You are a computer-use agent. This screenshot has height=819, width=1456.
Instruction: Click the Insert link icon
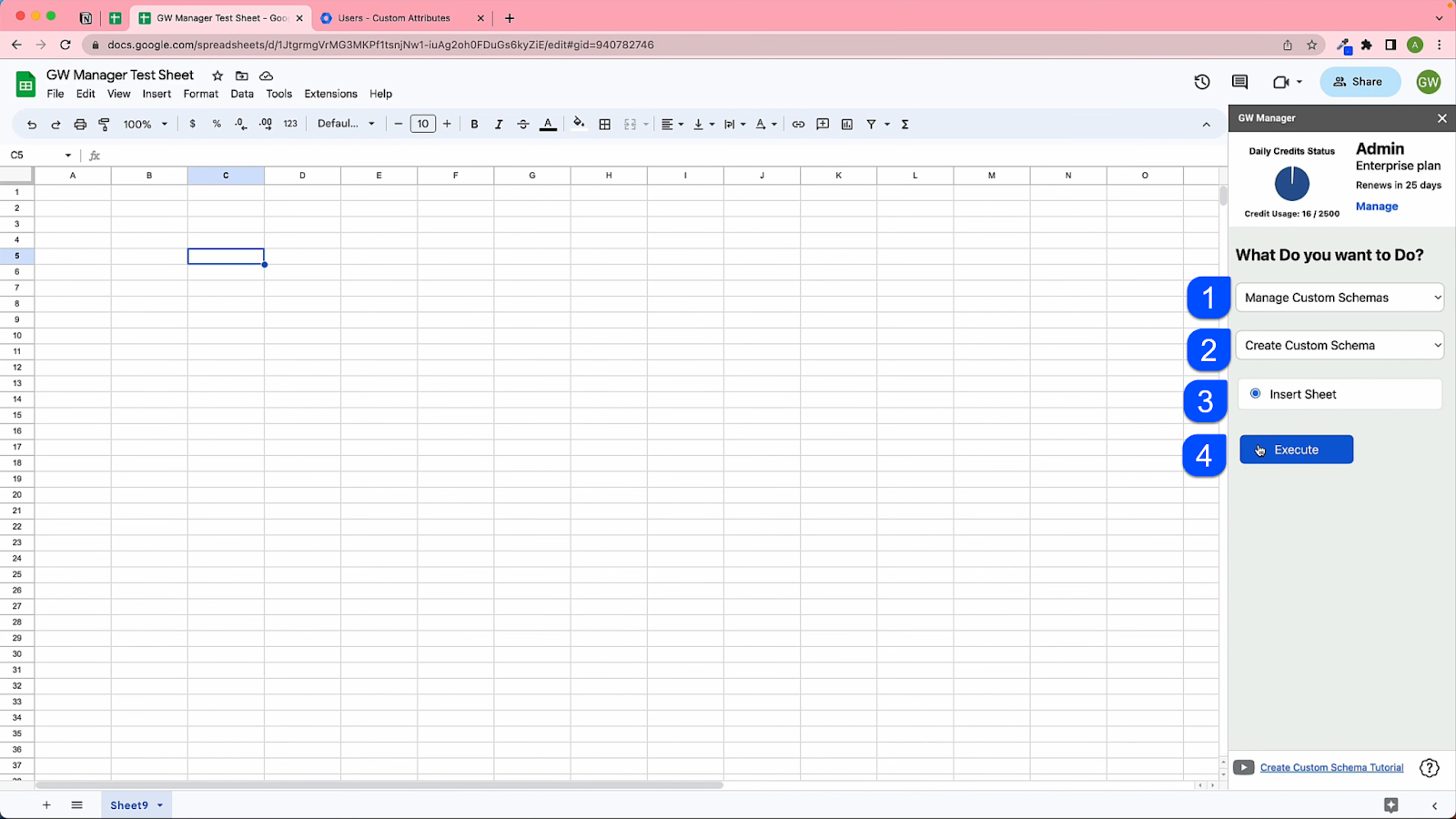[x=798, y=124]
